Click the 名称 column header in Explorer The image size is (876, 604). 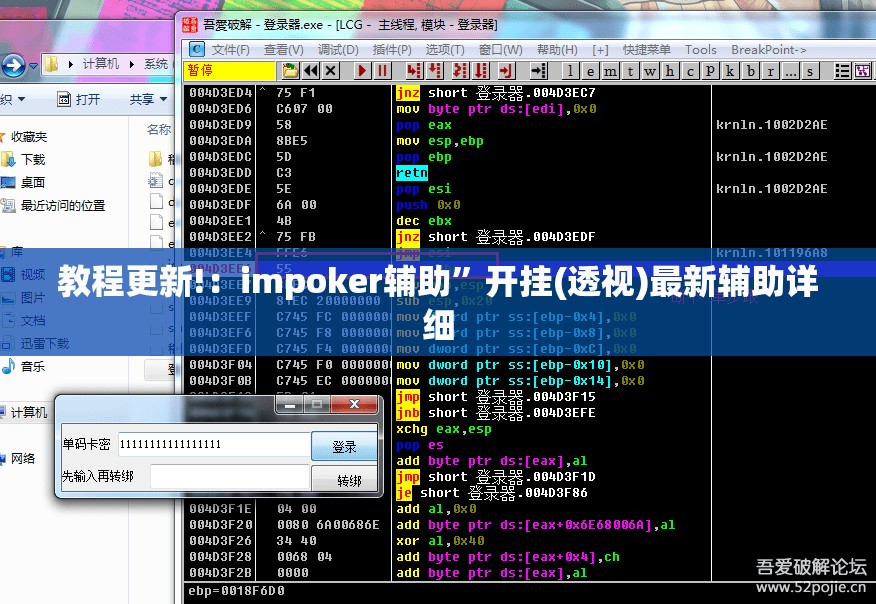[x=159, y=130]
